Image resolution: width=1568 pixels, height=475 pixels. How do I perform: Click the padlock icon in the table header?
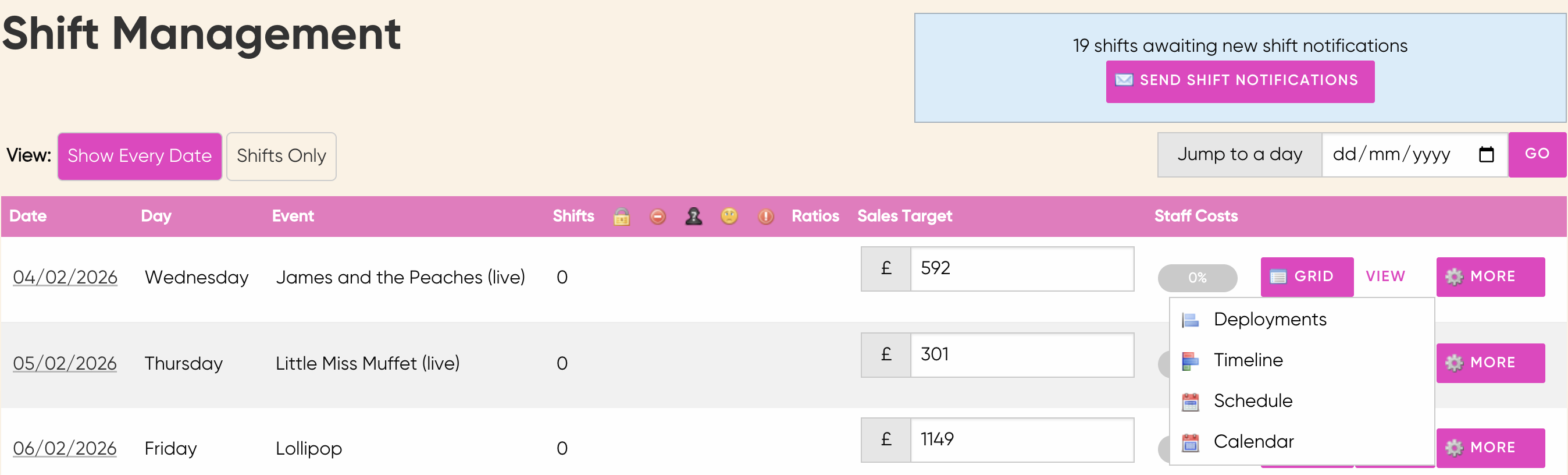622,216
